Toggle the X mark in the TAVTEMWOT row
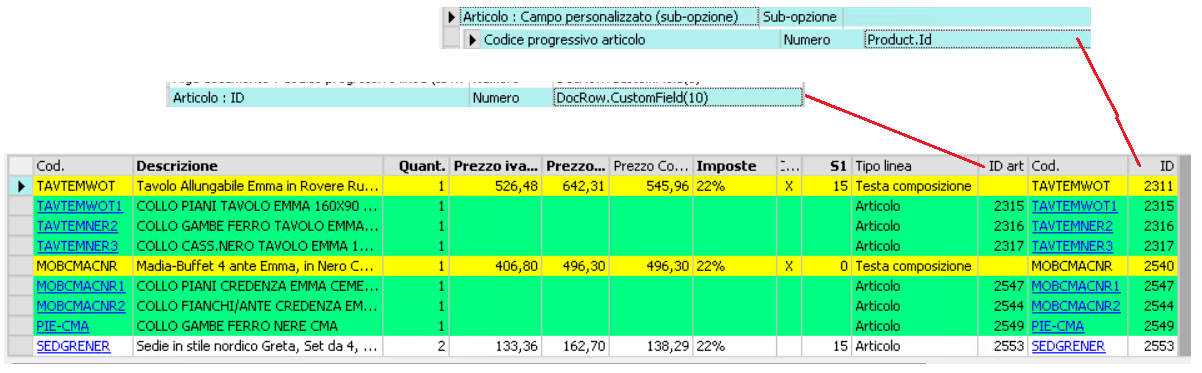Image resolution: width=1202 pixels, height=373 pixels. tap(790, 186)
